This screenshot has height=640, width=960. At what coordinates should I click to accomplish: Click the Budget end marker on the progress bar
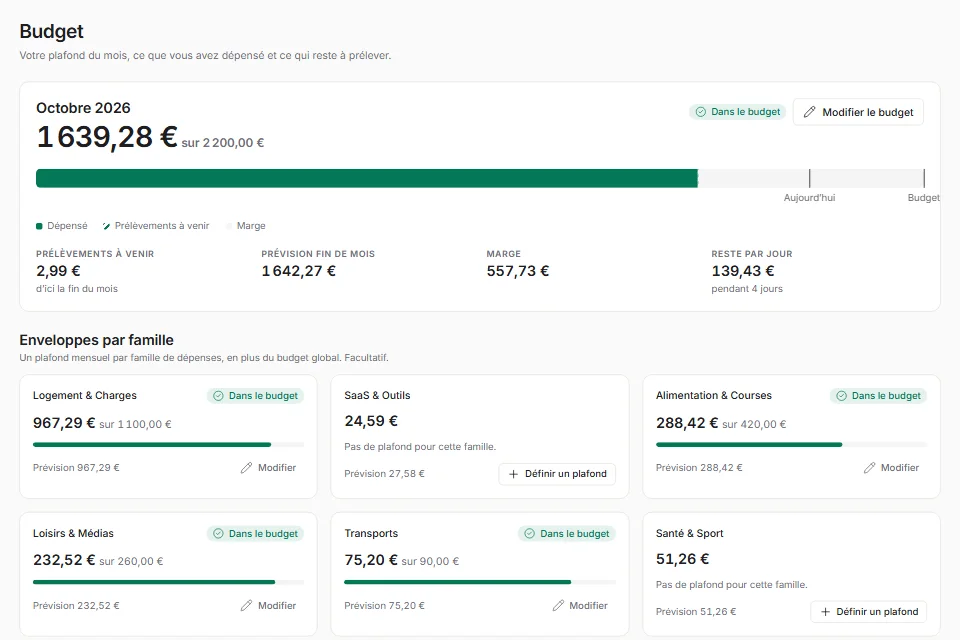point(924,178)
